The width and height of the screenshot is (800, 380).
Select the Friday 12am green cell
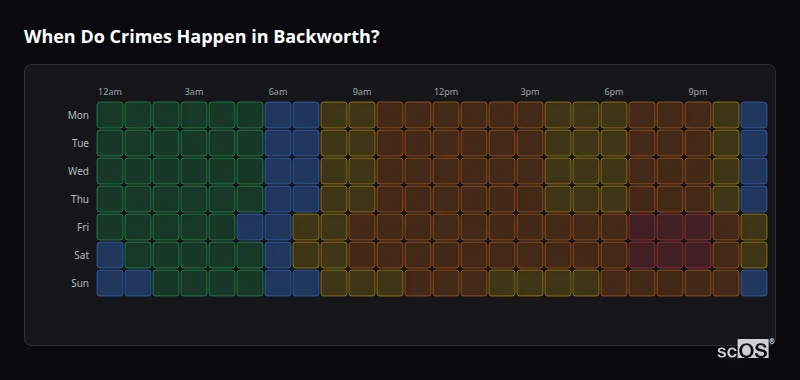(110, 227)
